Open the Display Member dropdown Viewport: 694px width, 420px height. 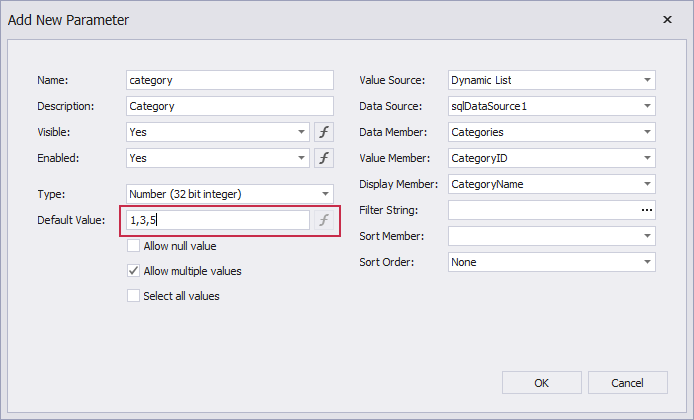[647, 184]
